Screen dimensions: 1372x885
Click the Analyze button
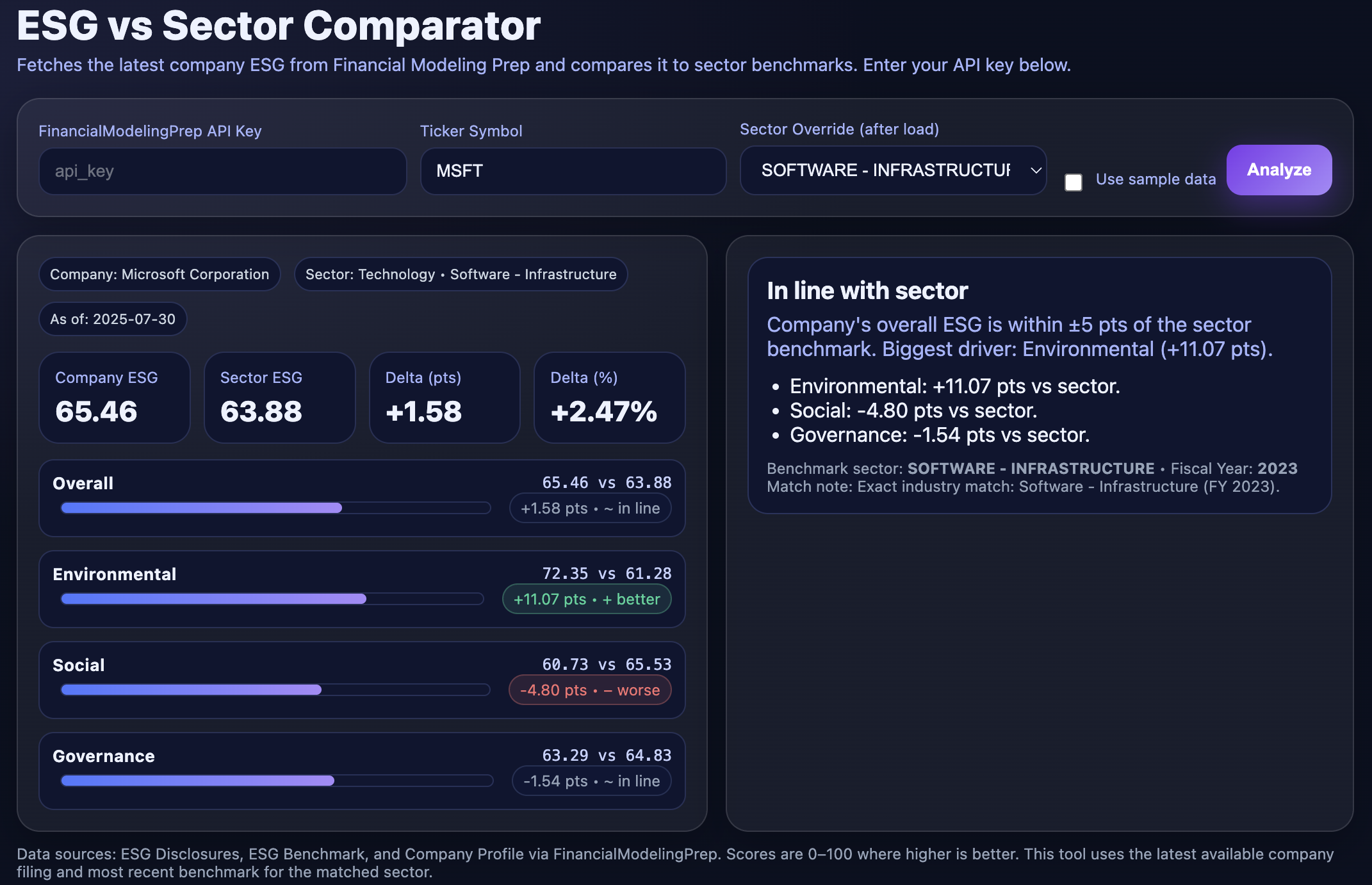pos(1278,170)
